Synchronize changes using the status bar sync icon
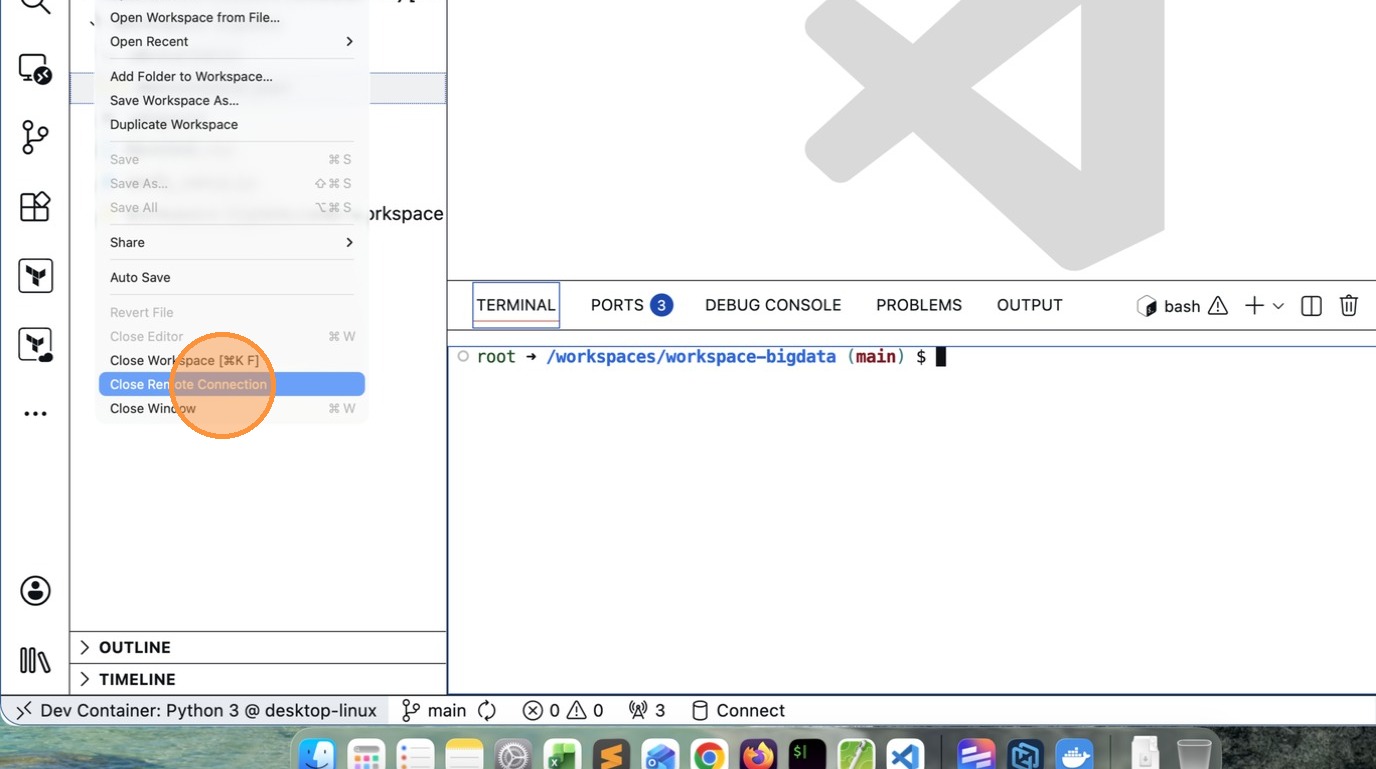This screenshot has height=769, width=1376. 487,711
